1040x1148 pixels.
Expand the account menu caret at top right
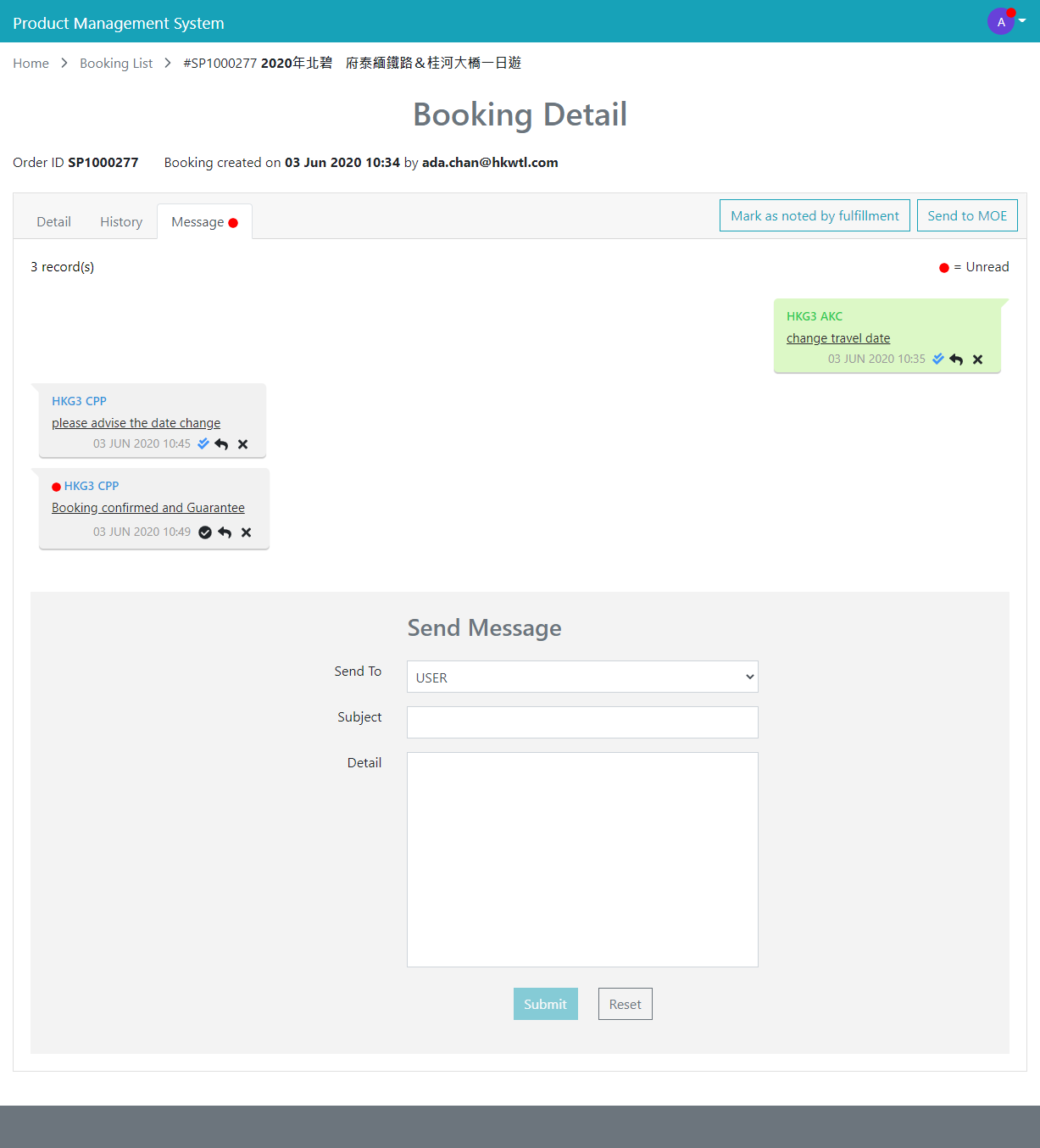click(1021, 21)
